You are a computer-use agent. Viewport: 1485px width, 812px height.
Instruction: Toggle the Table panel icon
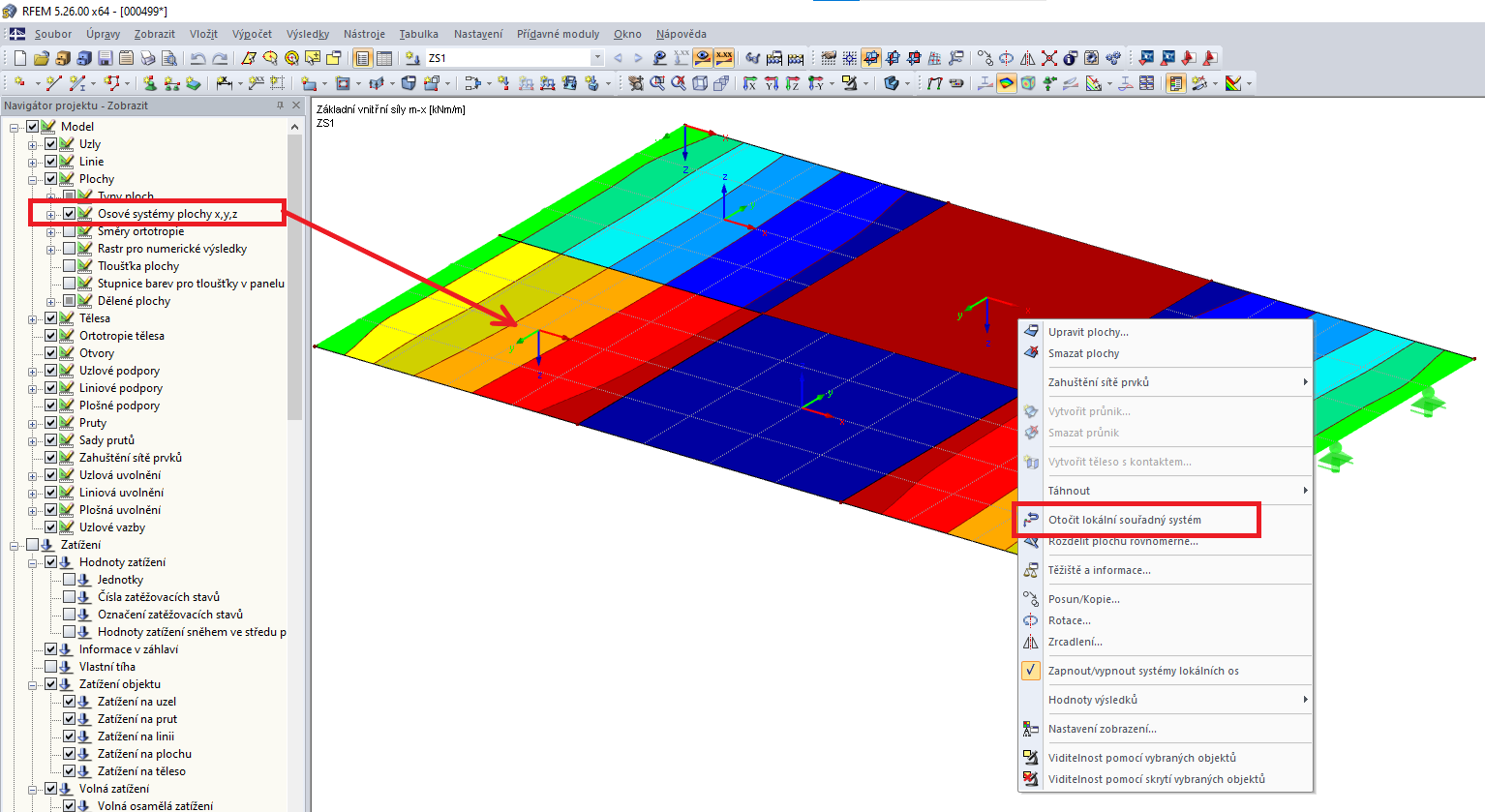(x=384, y=58)
